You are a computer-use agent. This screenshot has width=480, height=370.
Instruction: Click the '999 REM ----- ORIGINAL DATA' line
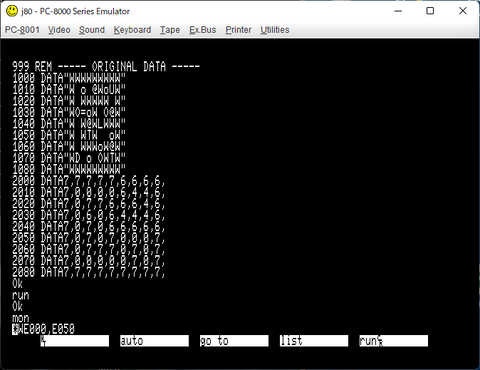point(106,67)
